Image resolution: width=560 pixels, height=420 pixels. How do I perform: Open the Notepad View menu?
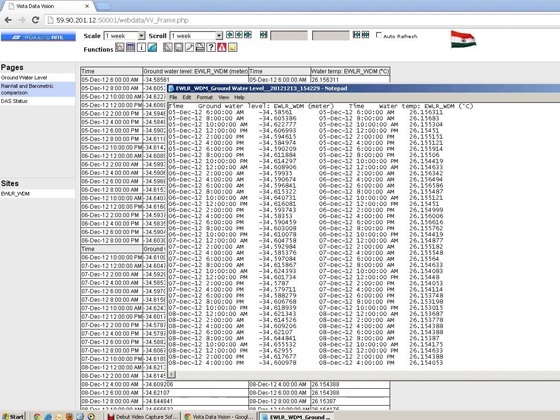click(224, 97)
